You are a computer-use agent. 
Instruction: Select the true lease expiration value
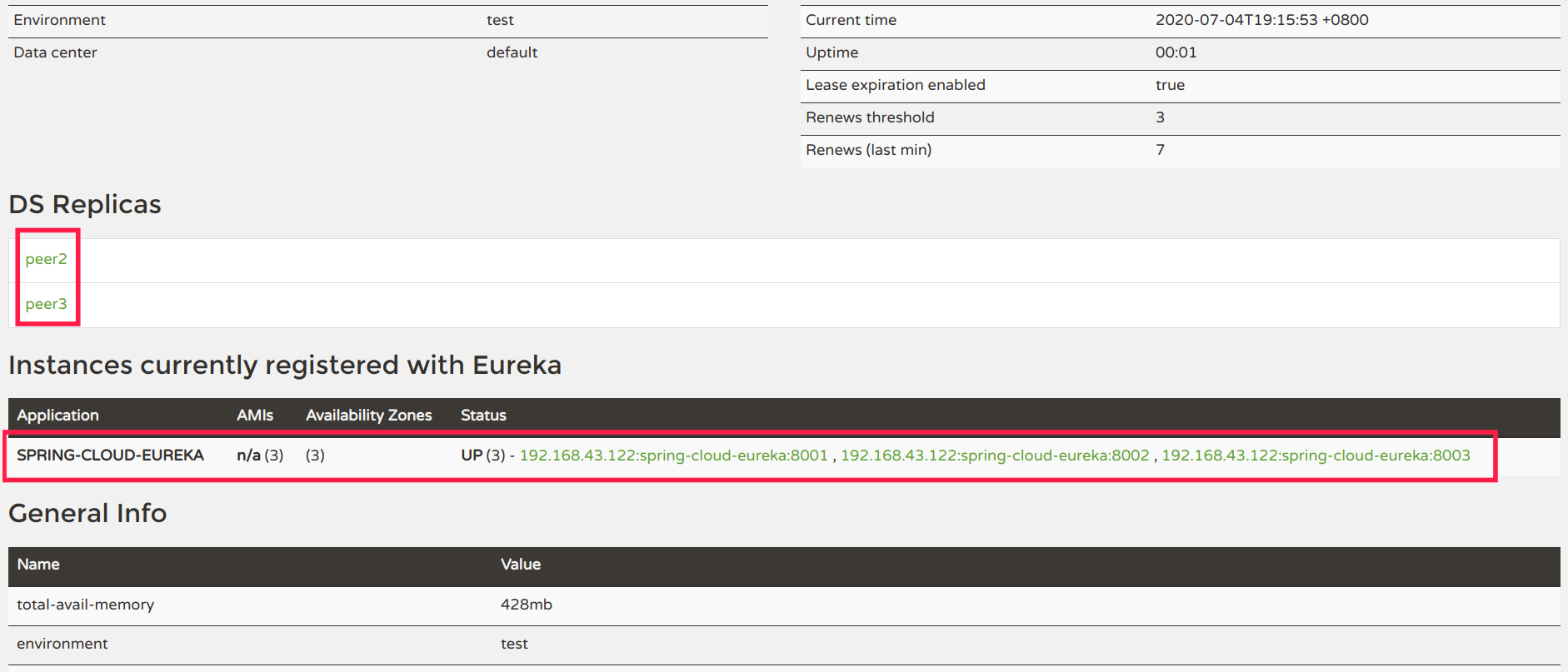point(1170,85)
